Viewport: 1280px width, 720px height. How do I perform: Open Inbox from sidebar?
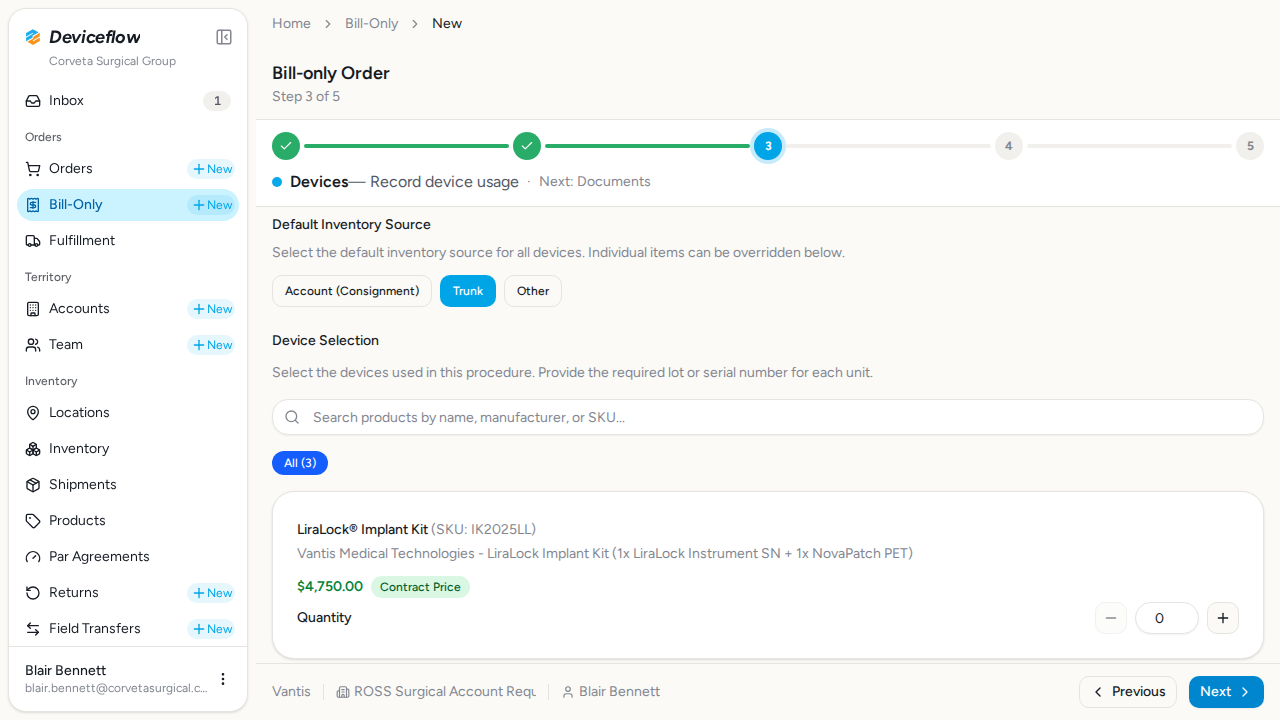click(128, 101)
